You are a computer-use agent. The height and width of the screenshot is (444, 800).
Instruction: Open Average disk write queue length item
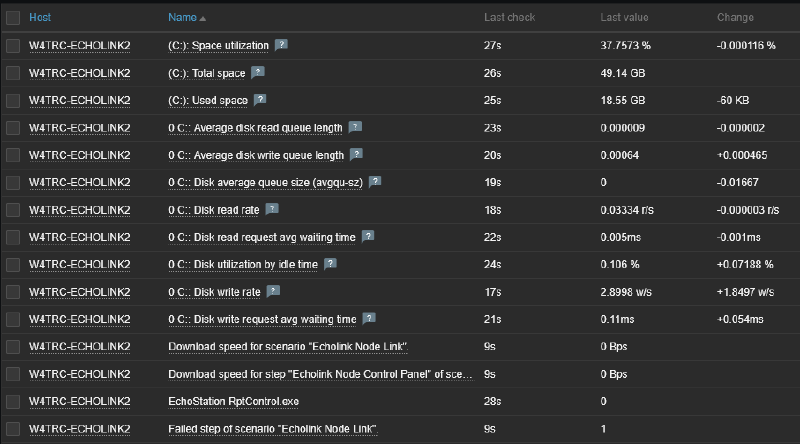click(x=256, y=155)
